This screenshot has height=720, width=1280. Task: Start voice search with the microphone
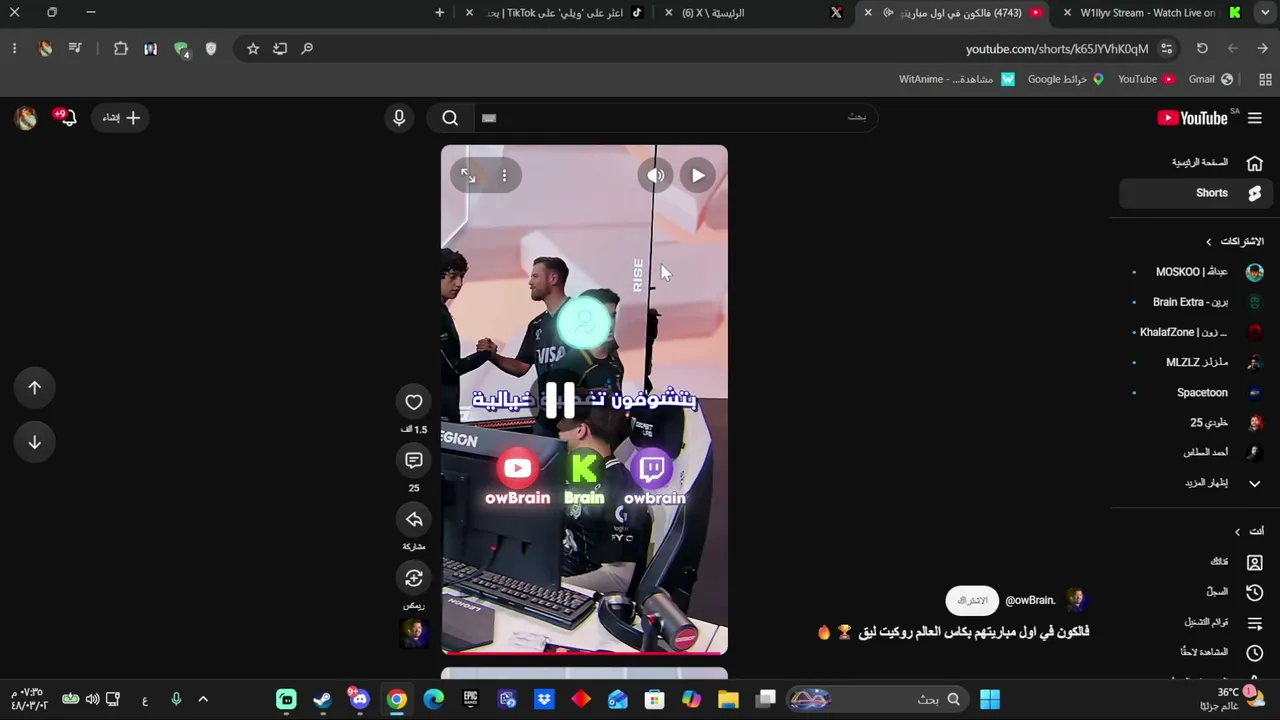pyautogui.click(x=399, y=118)
